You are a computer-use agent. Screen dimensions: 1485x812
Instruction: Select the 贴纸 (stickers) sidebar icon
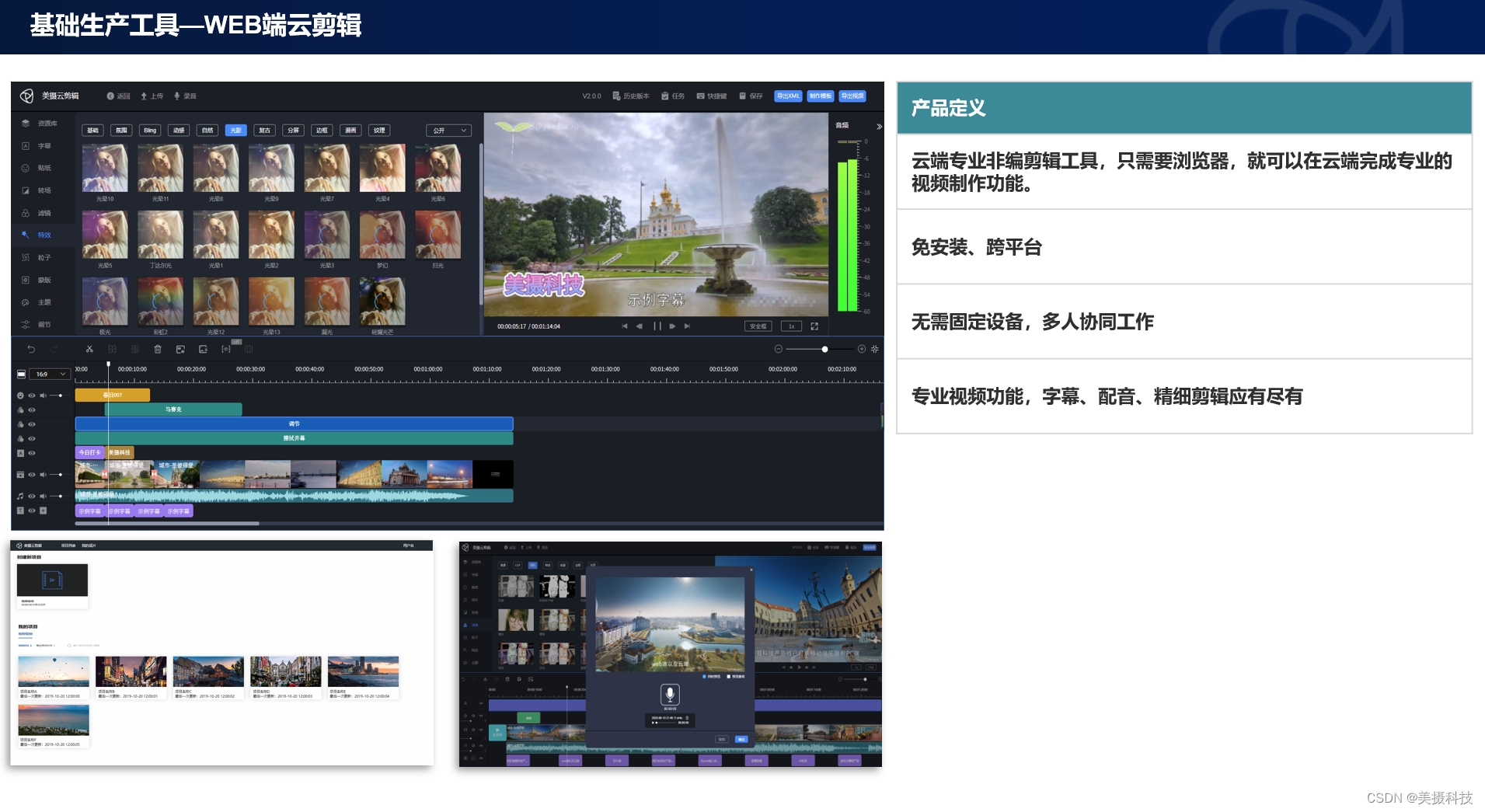[44, 168]
